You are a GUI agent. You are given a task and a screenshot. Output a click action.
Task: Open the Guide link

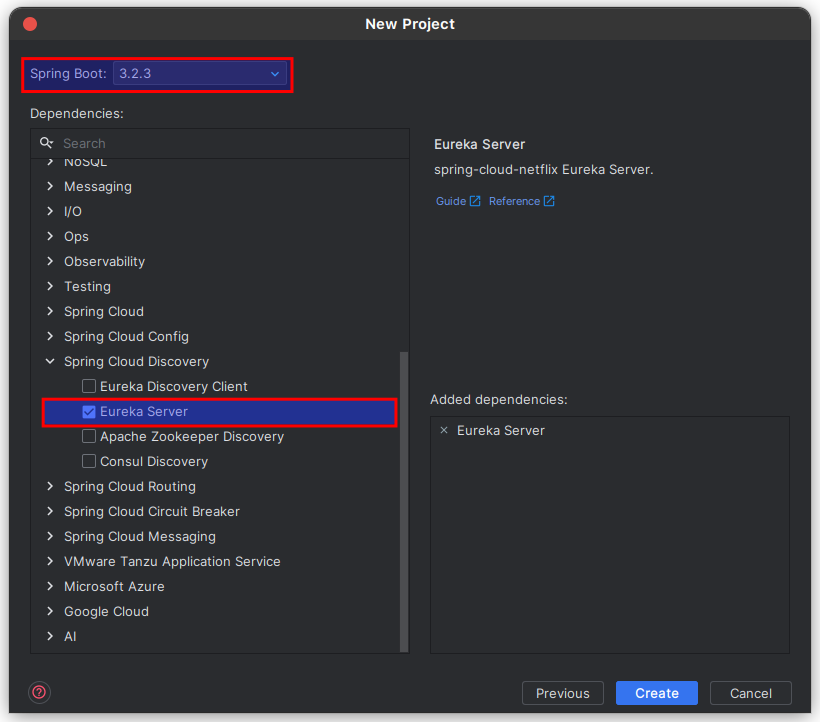[453, 201]
